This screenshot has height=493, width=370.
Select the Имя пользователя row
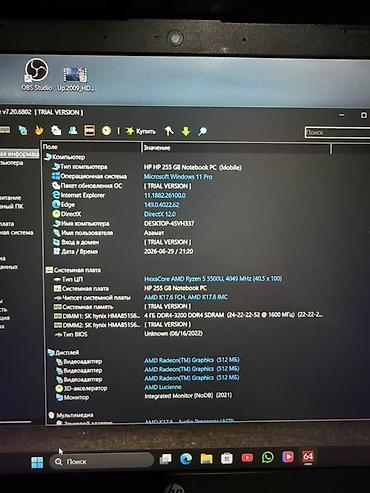(x=83, y=233)
